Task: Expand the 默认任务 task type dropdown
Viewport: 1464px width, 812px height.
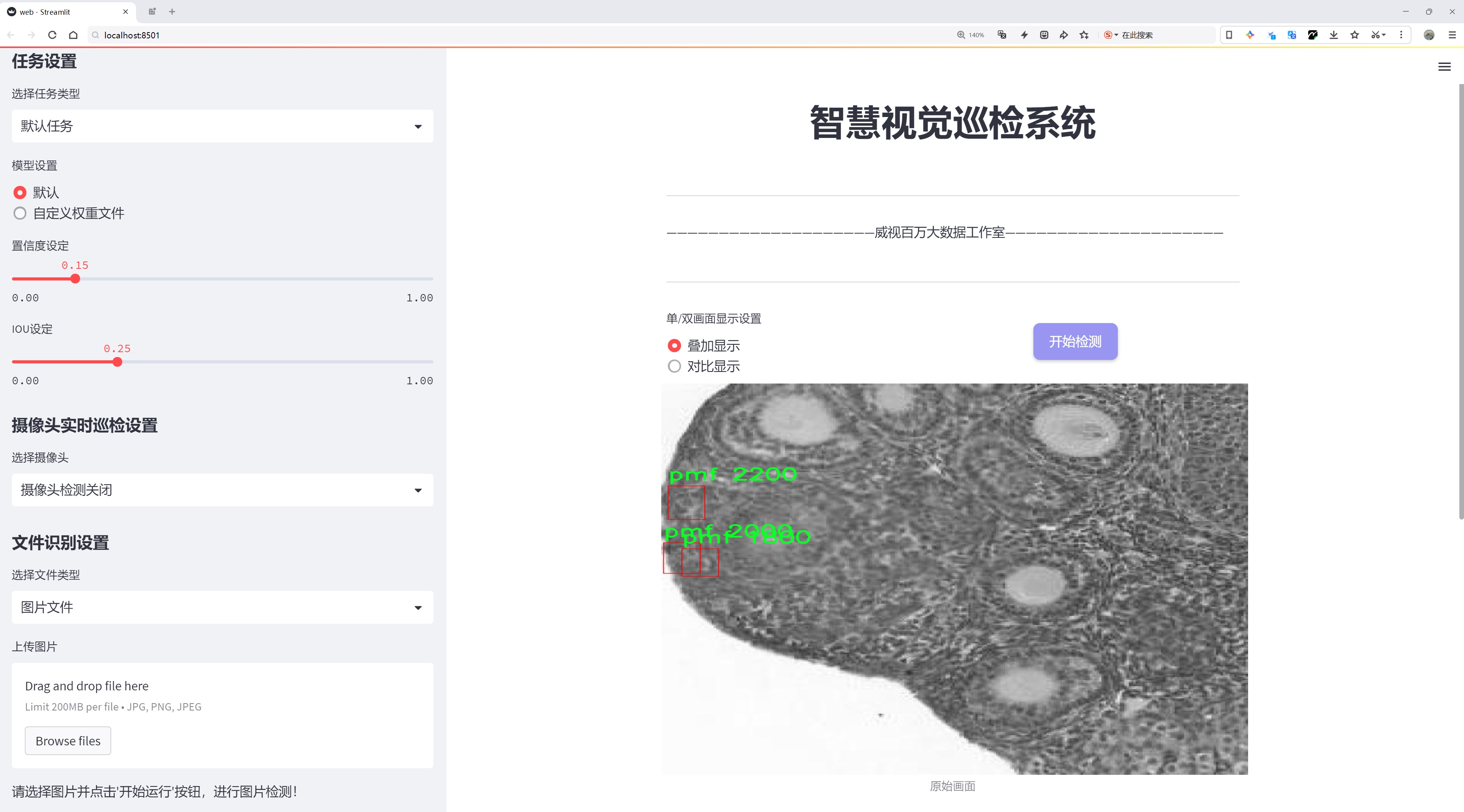Action: (x=222, y=126)
